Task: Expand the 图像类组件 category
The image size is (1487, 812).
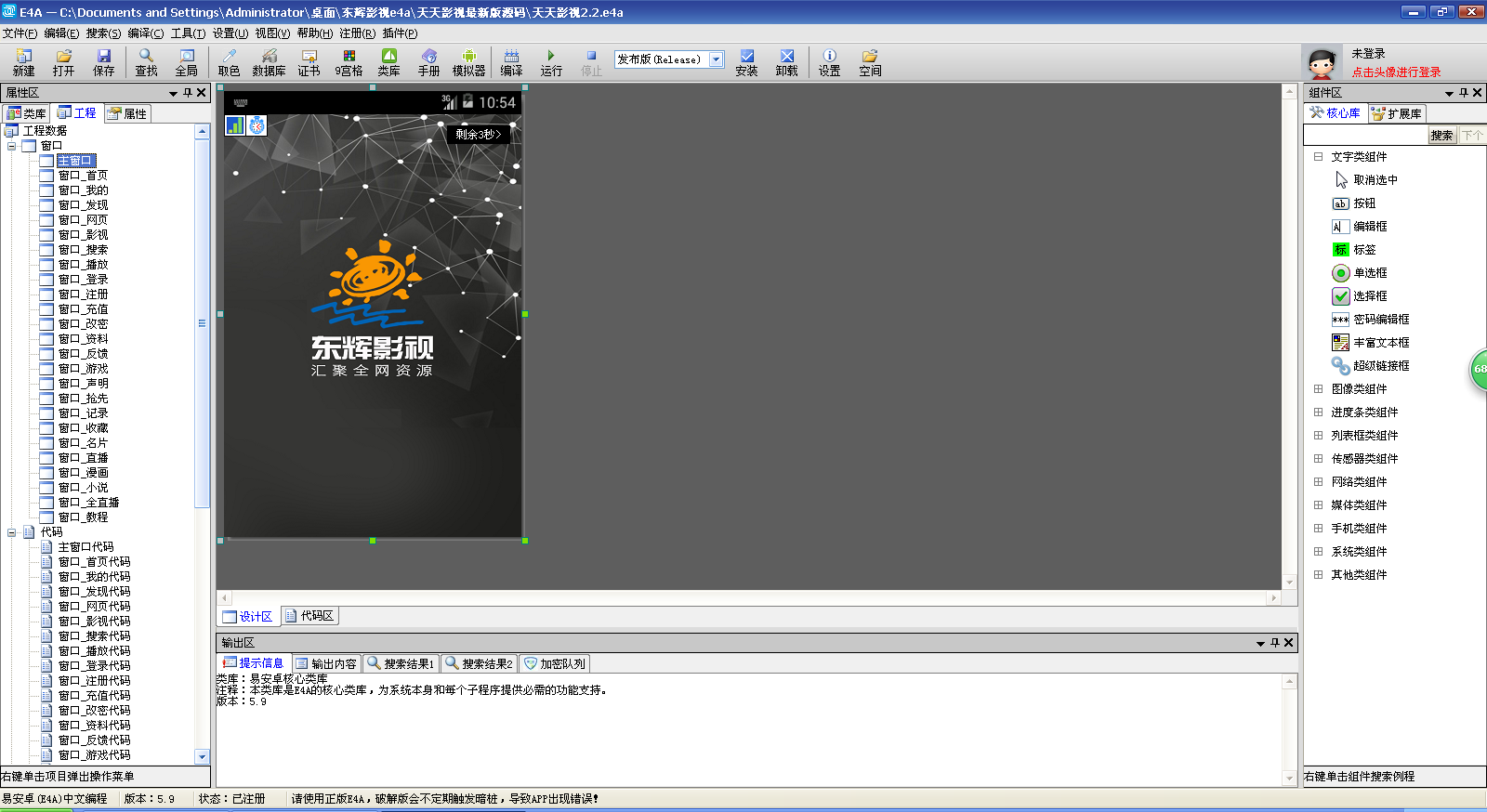Action: pyautogui.click(x=1318, y=389)
